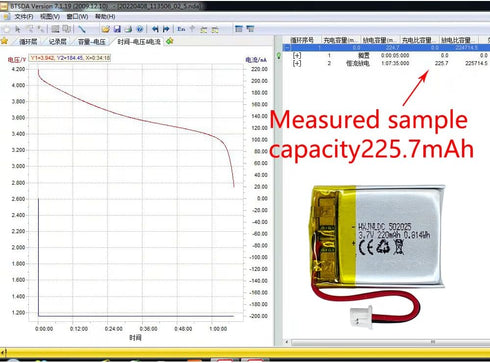
Task: Click the blue forward arrow icon
Action: [x=166, y=29]
